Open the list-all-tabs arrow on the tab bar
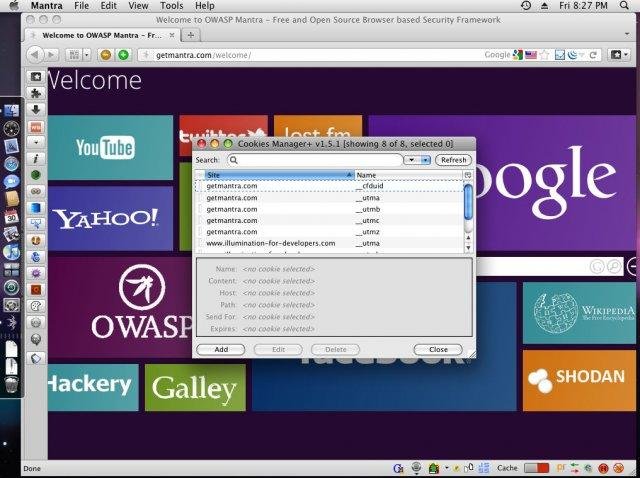 (x=627, y=34)
